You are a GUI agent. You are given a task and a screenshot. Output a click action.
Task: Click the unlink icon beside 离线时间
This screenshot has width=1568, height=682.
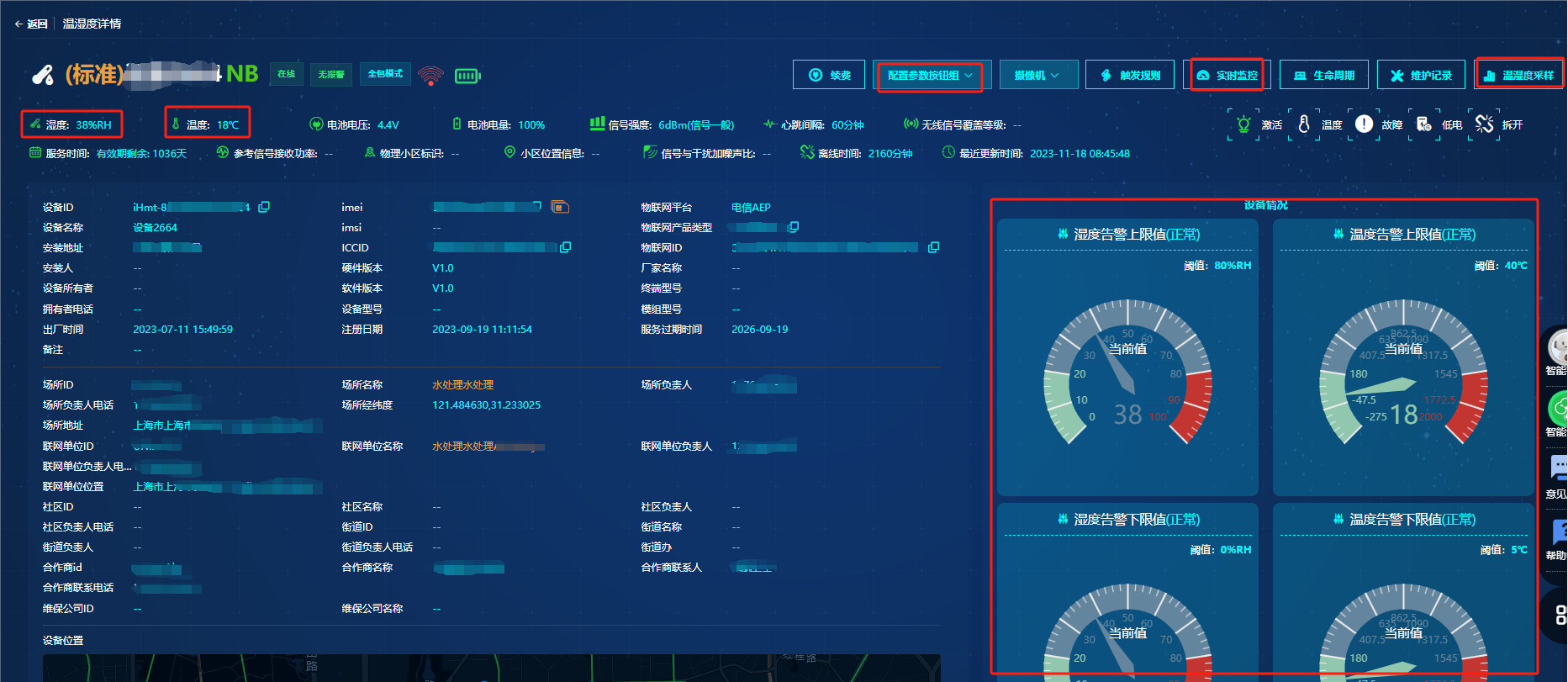coord(807,152)
